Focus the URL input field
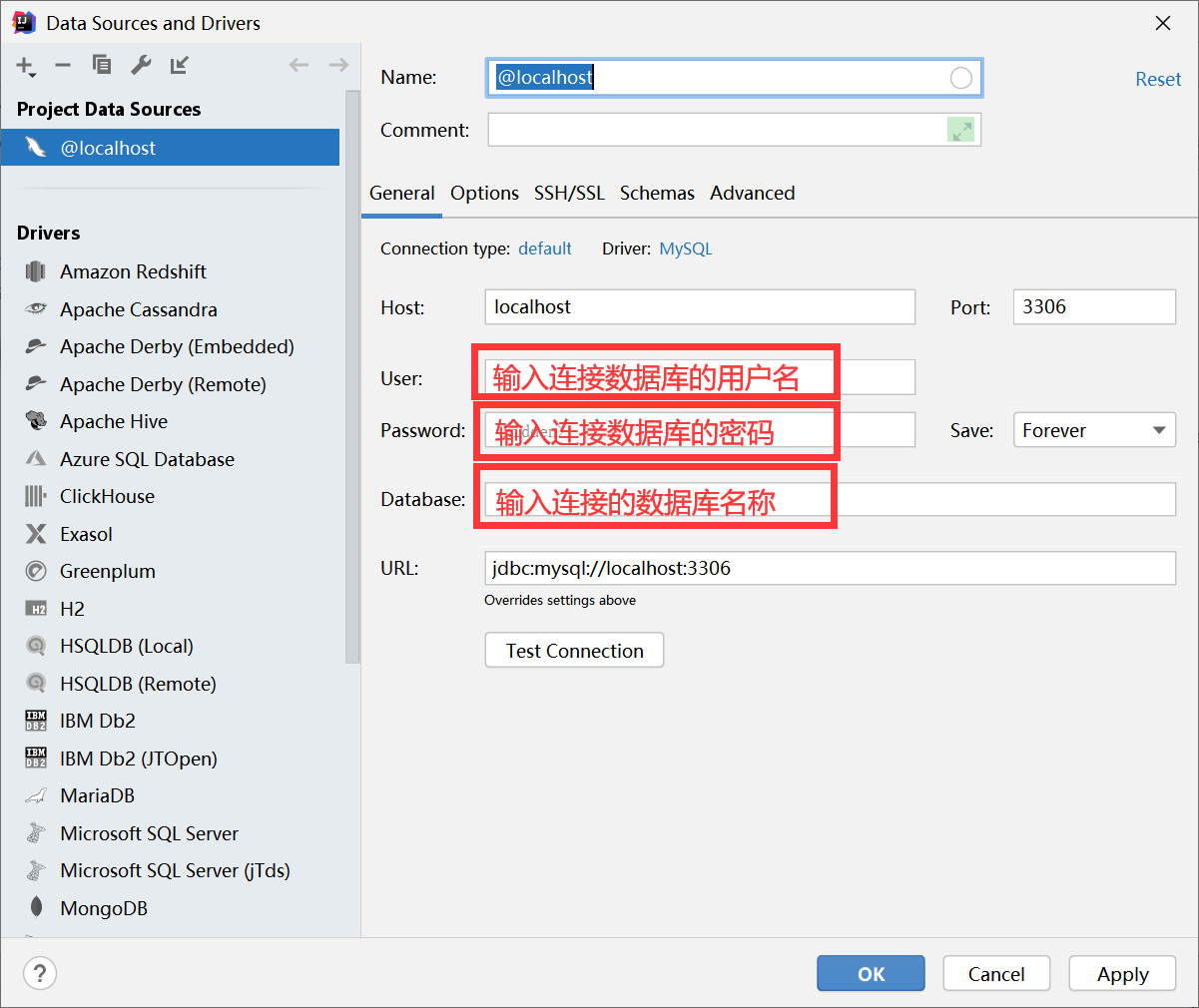This screenshot has width=1199, height=1008. tap(830, 568)
